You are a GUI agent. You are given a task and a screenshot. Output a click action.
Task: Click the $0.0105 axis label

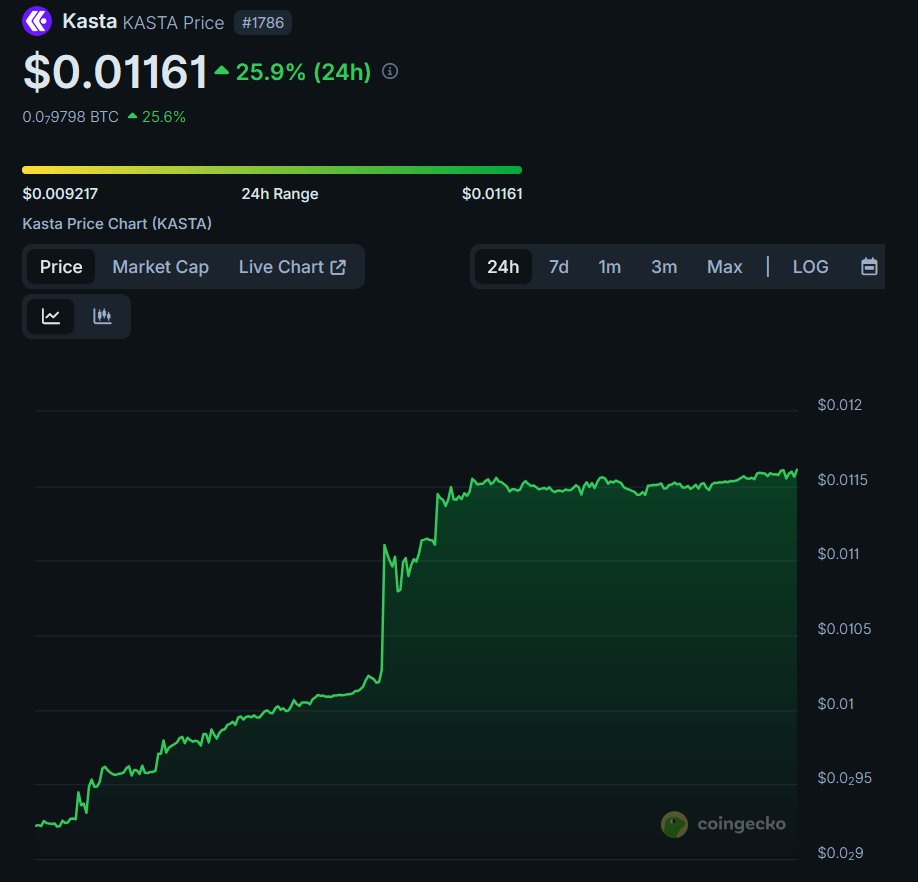844,629
